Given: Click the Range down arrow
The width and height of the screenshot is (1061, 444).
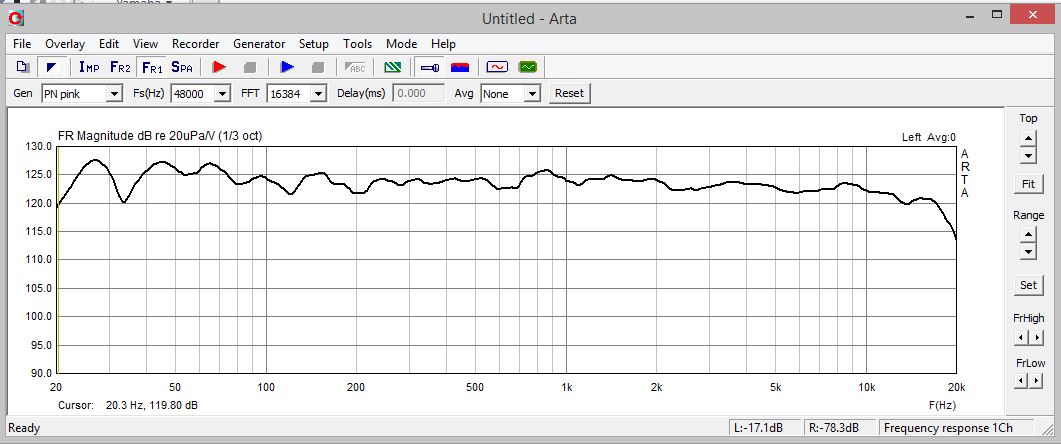Looking at the screenshot, I should (x=1028, y=252).
